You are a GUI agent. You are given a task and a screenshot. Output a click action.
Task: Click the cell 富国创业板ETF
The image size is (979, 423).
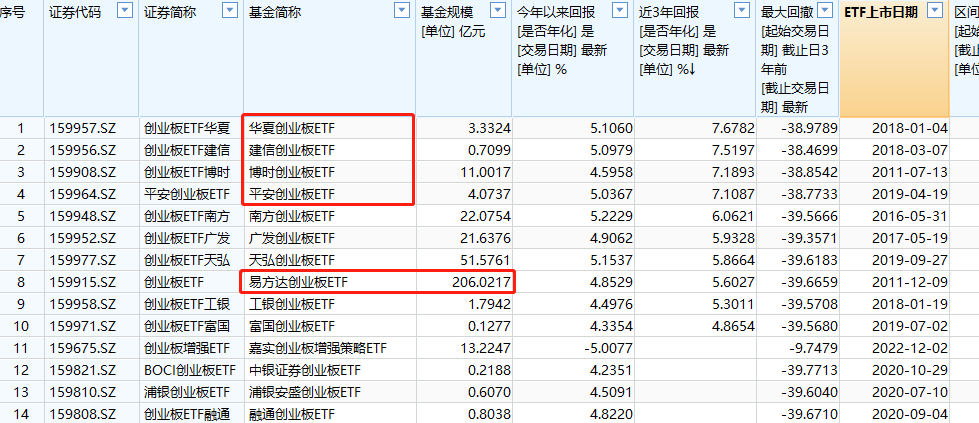330,326
